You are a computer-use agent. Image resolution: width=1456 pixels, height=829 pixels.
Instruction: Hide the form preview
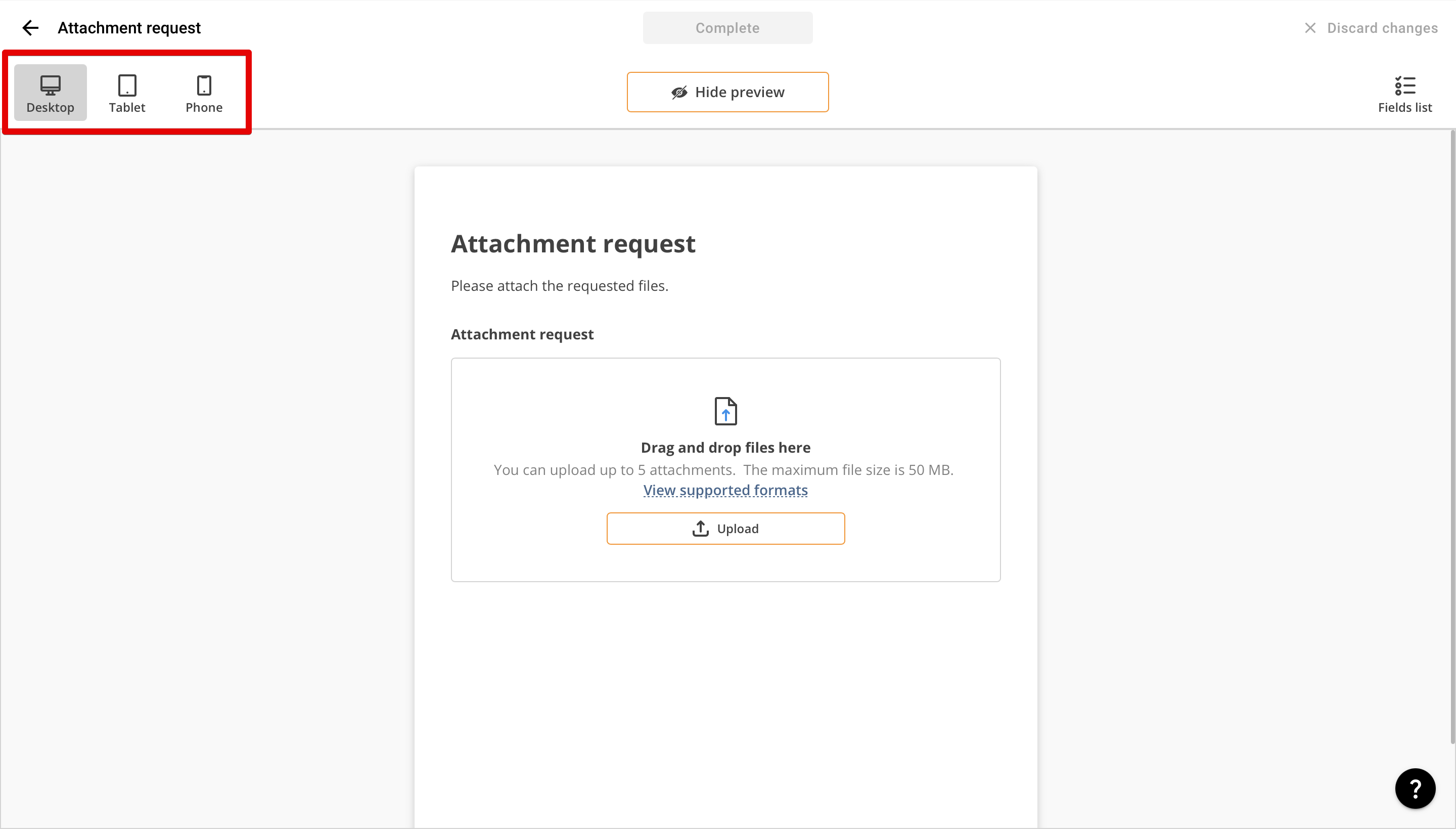tap(726, 92)
